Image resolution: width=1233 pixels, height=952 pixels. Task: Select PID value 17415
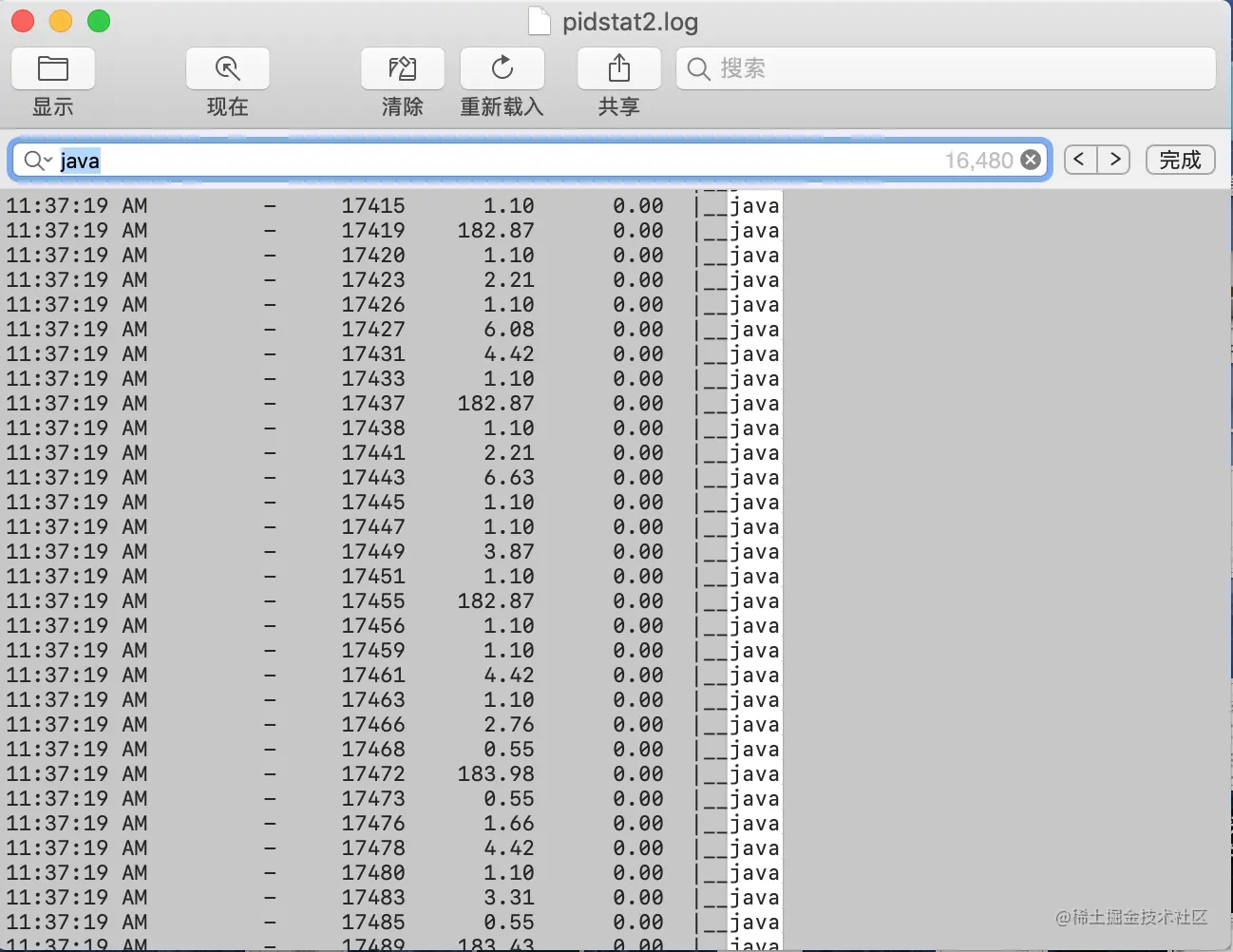pyautogui.click(x=373, y=205)
